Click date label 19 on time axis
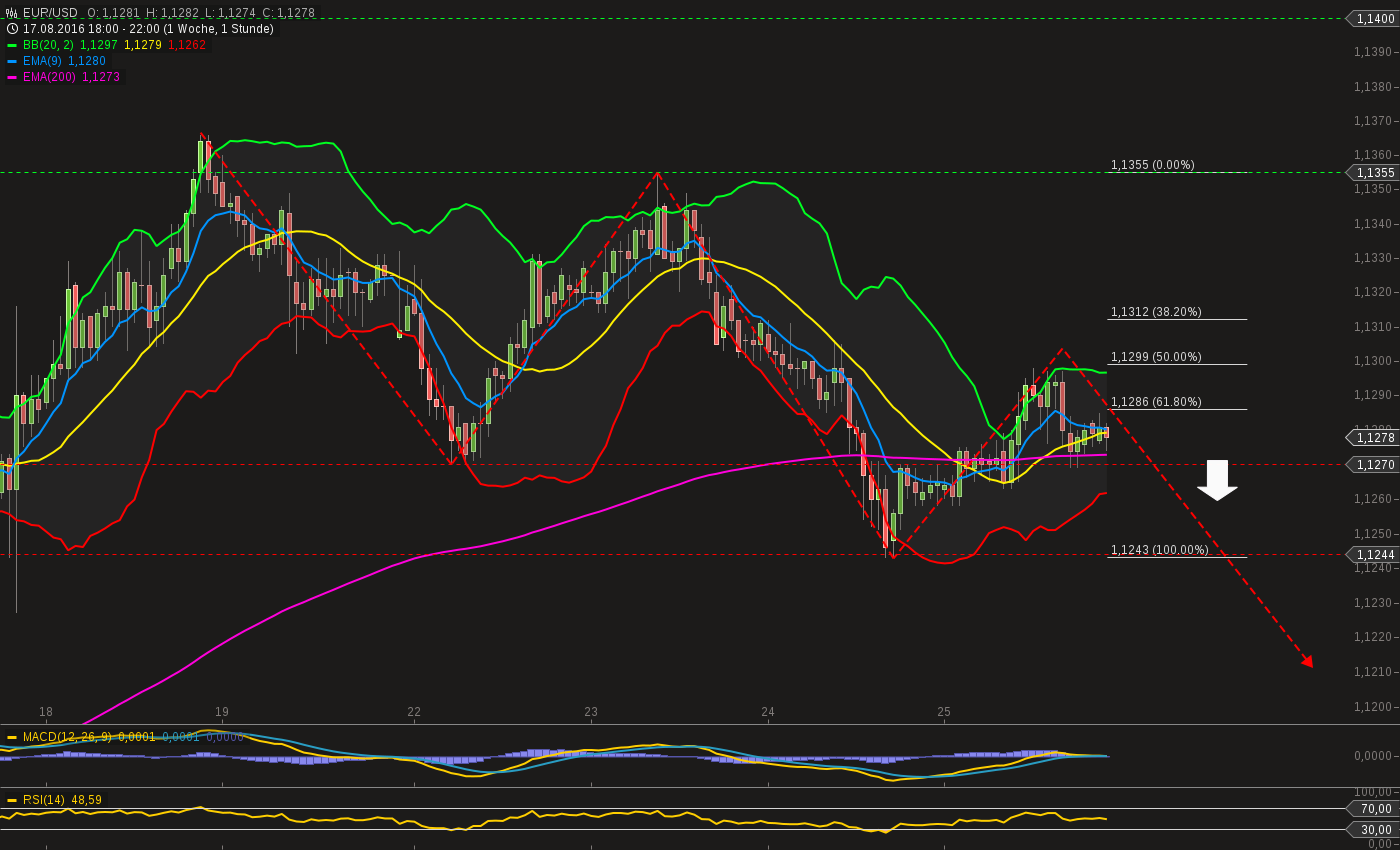 pyautogui.click(x=222, y=712)
